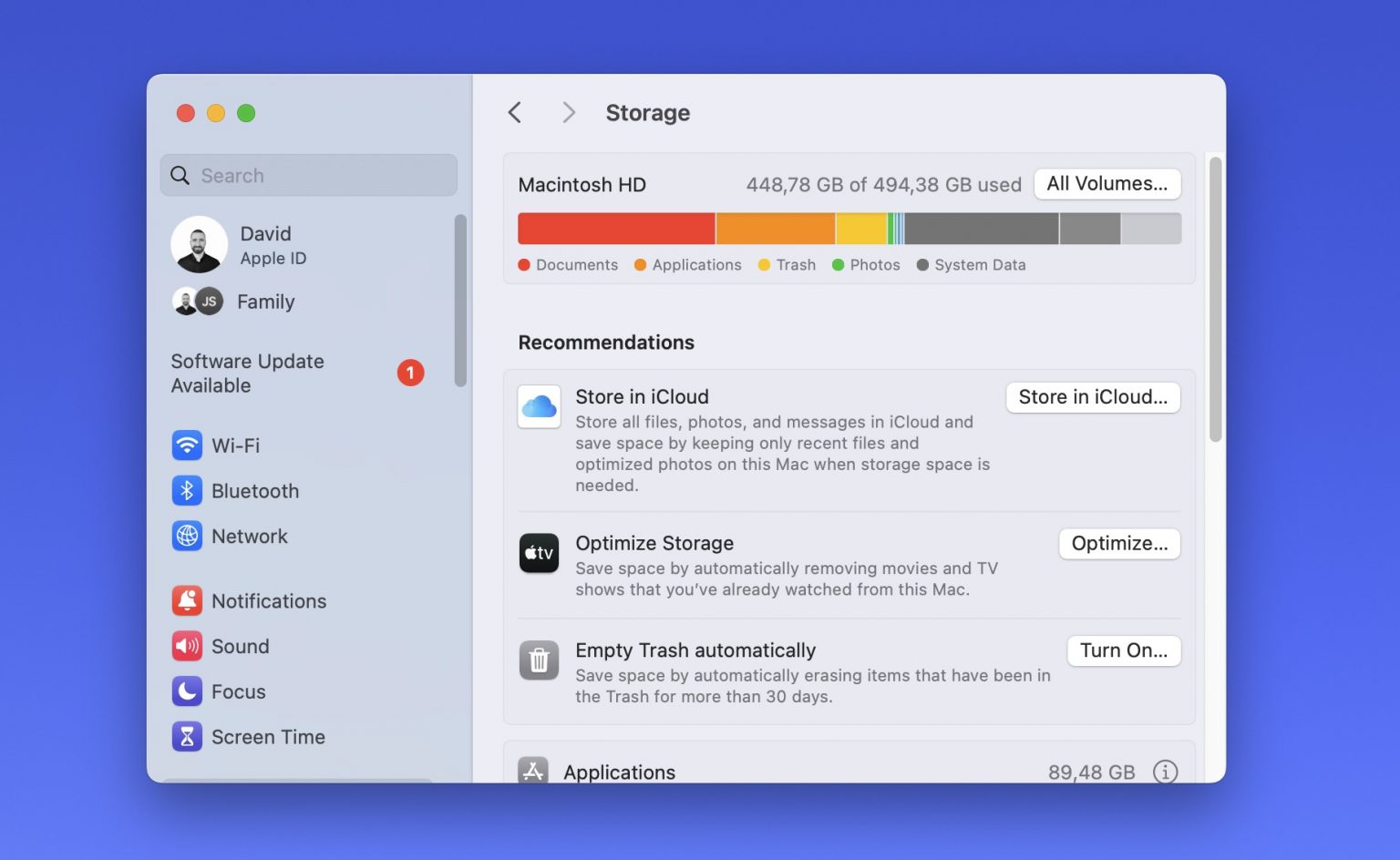Open Bluetooth settings via its icon
The height and width of the screenshot is (860, 1400).
pos(187,491)
